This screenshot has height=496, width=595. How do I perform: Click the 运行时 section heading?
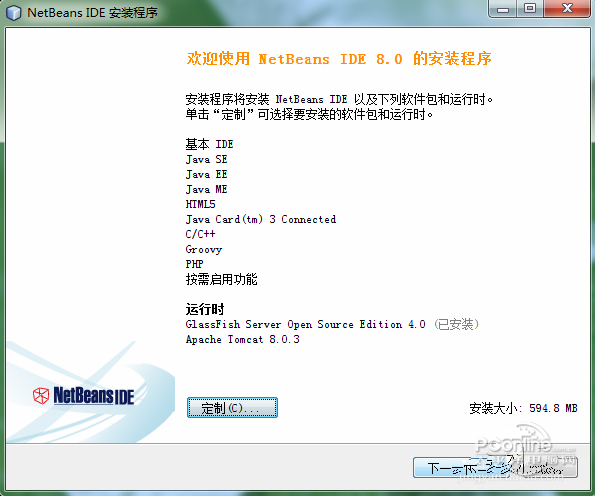click(205, 309)
